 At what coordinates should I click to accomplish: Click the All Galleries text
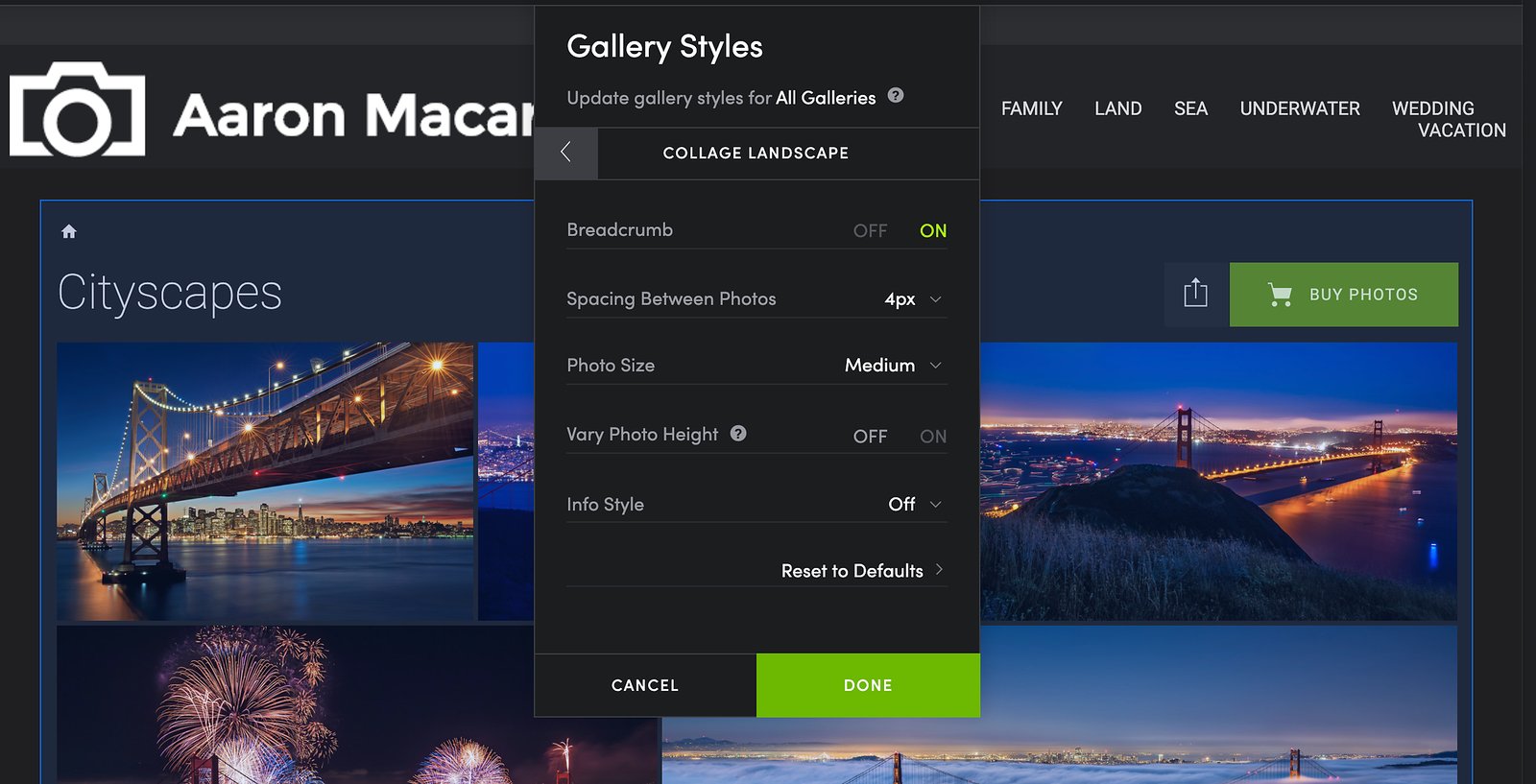pos(826,98)
